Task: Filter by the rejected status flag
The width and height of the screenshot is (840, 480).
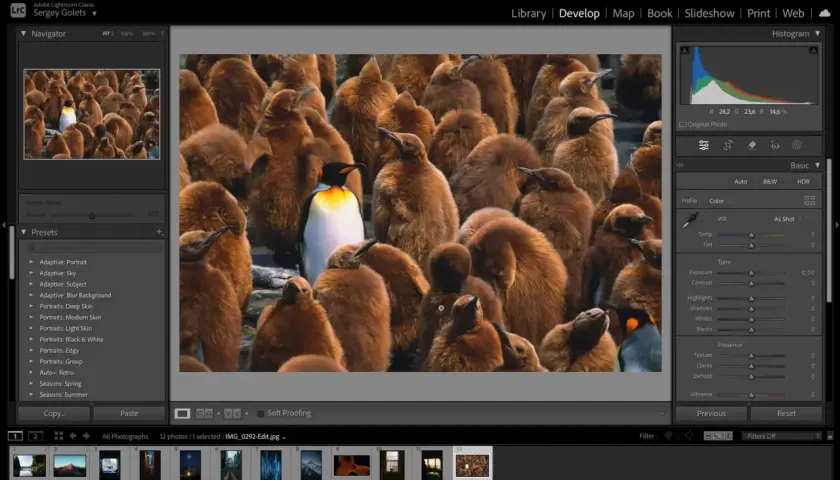Action: tap(689, 436)
